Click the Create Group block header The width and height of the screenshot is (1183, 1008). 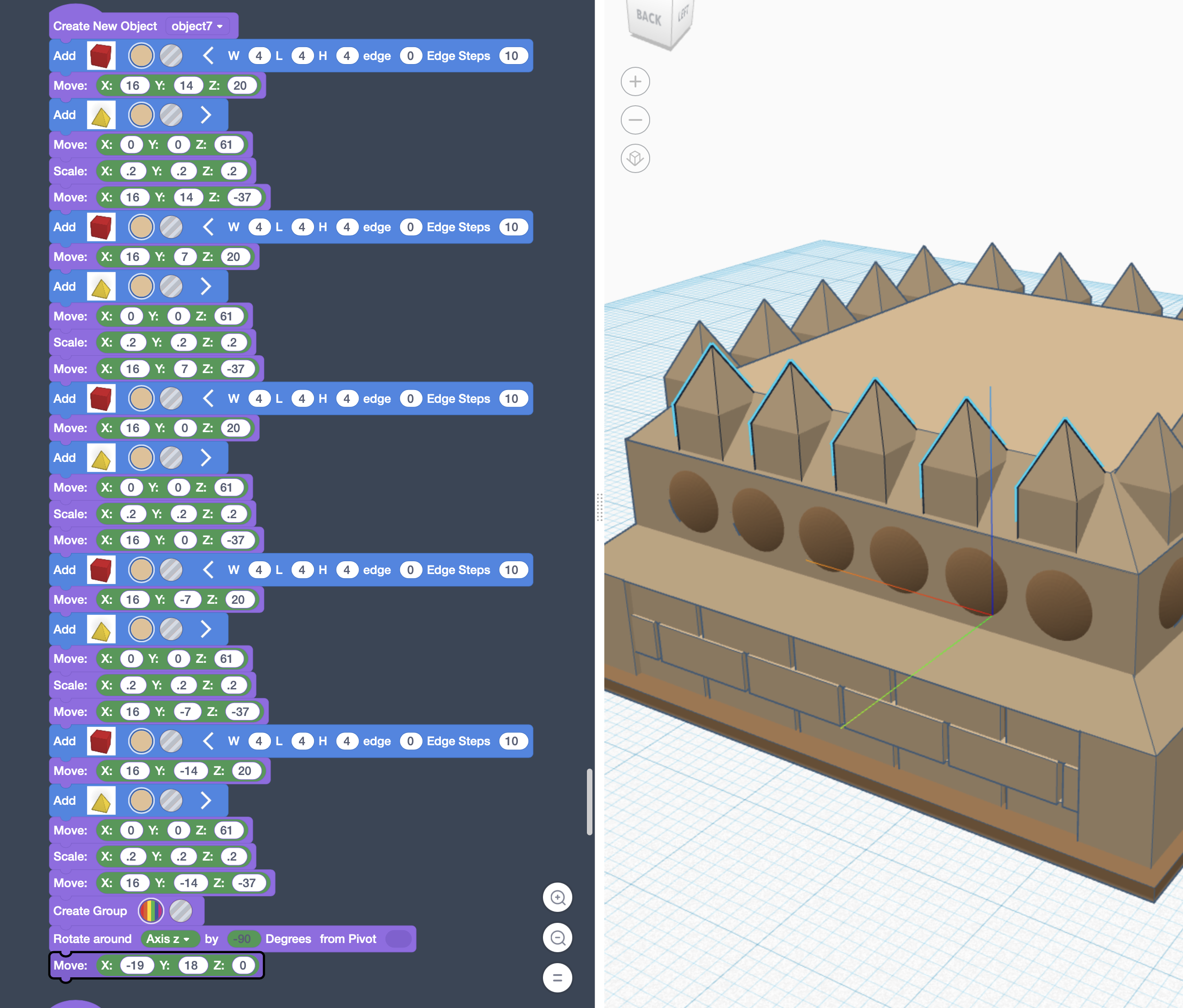pos(90,911)
